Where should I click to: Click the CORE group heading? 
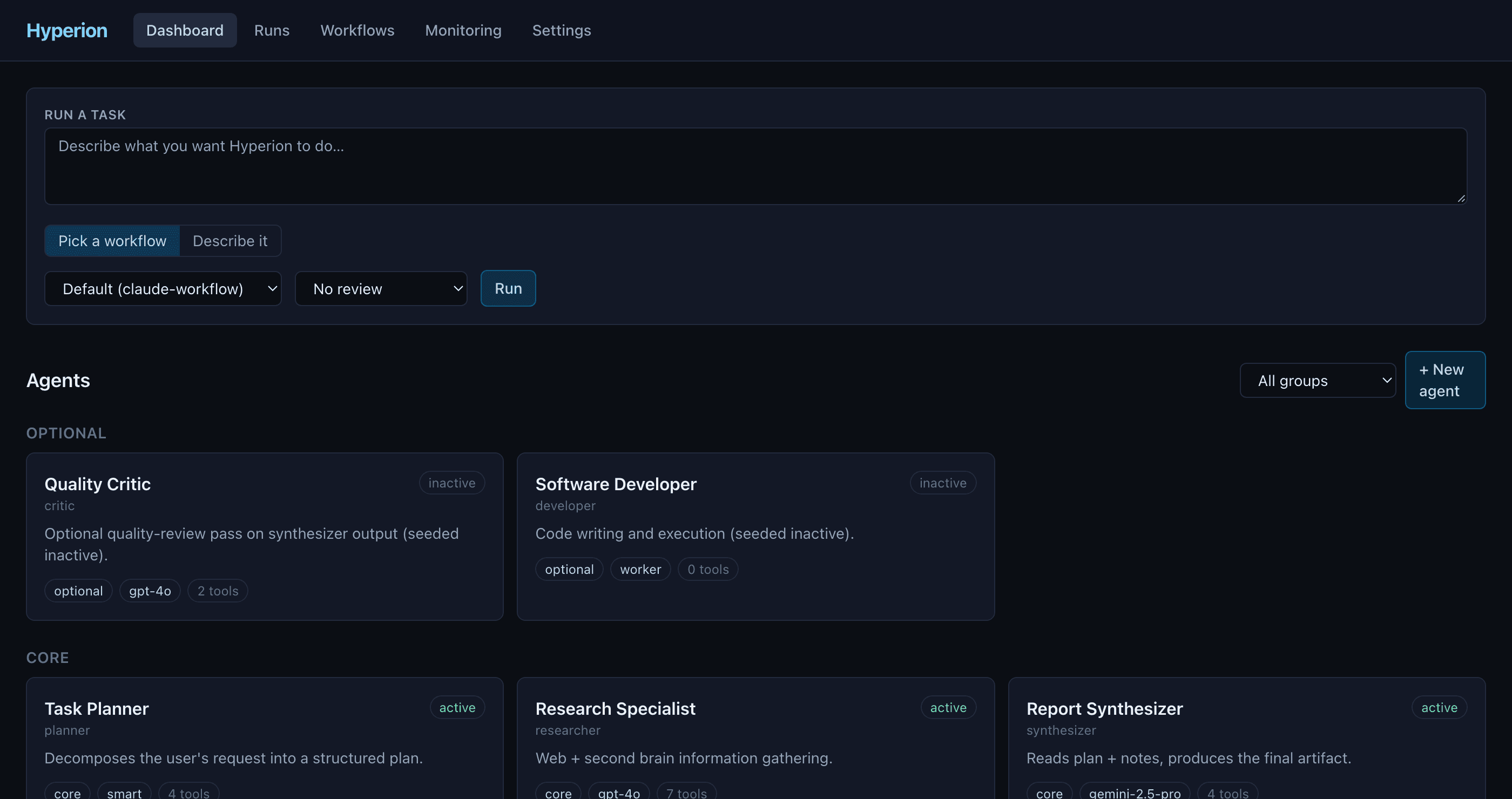point(48,658)
